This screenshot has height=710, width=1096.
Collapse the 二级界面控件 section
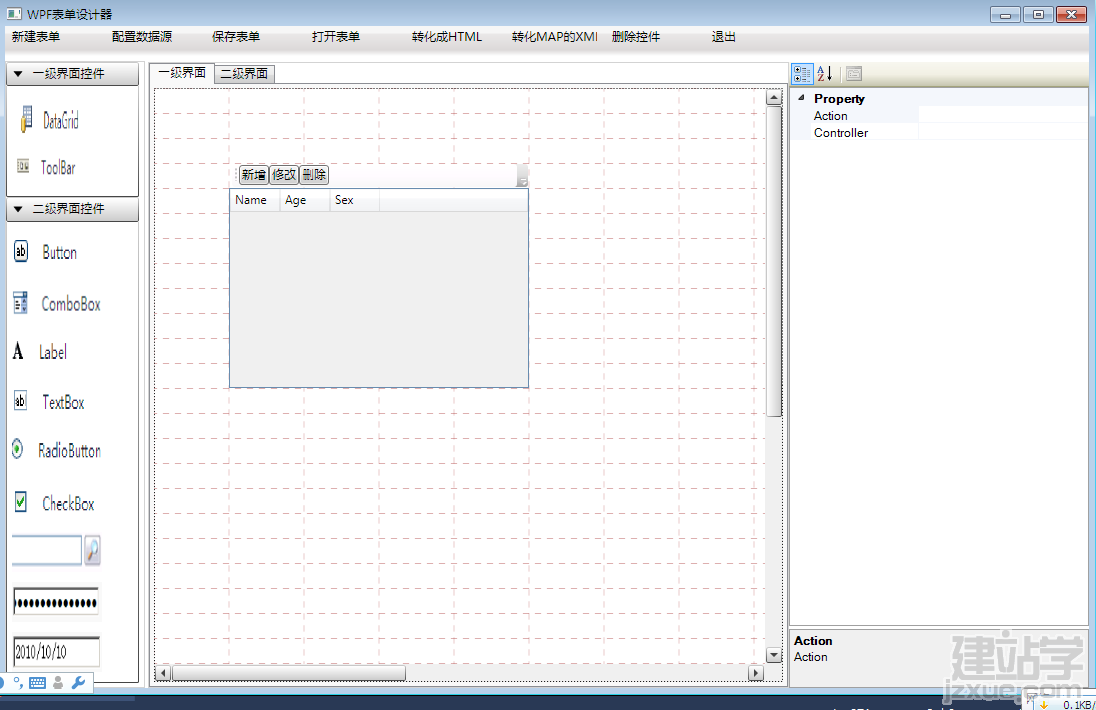[x=18, y=208]
